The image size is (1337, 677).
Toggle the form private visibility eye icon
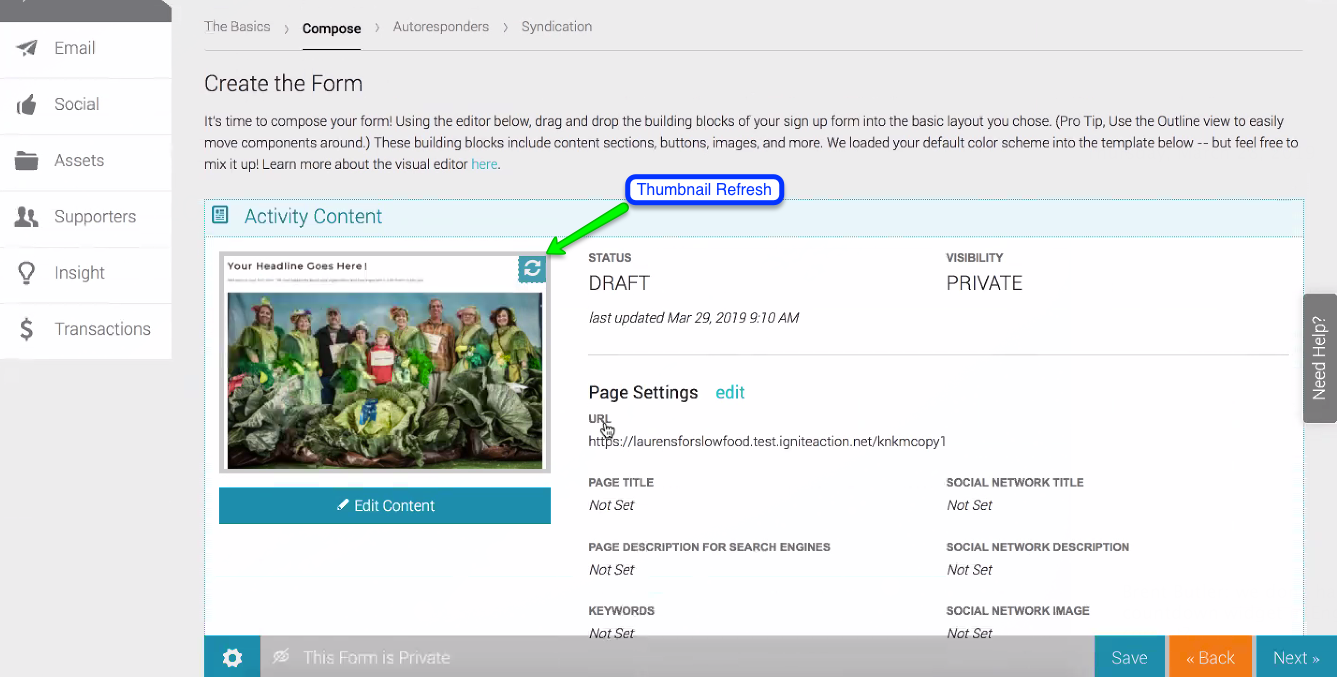pyautogui.click(x=282, y=657)
